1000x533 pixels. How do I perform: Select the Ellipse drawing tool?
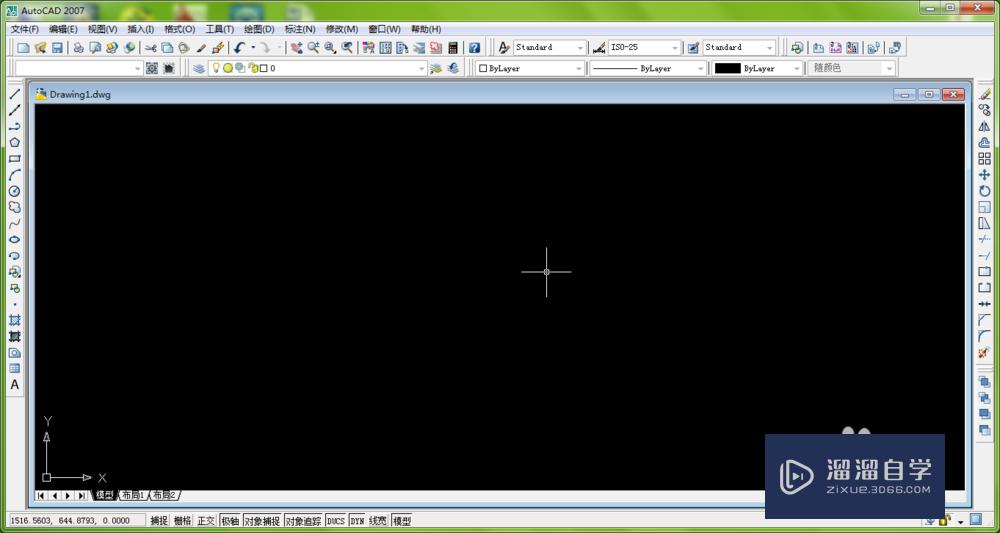(x=15, y=240)
